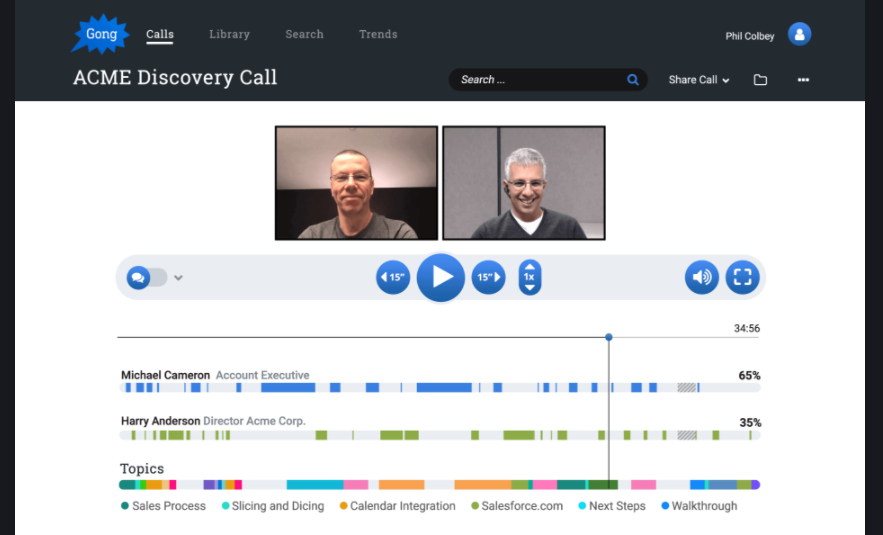Viewport: 883px width, 535px height.
Task: Select the Next Steps legend item
Action: click(612, 506)
